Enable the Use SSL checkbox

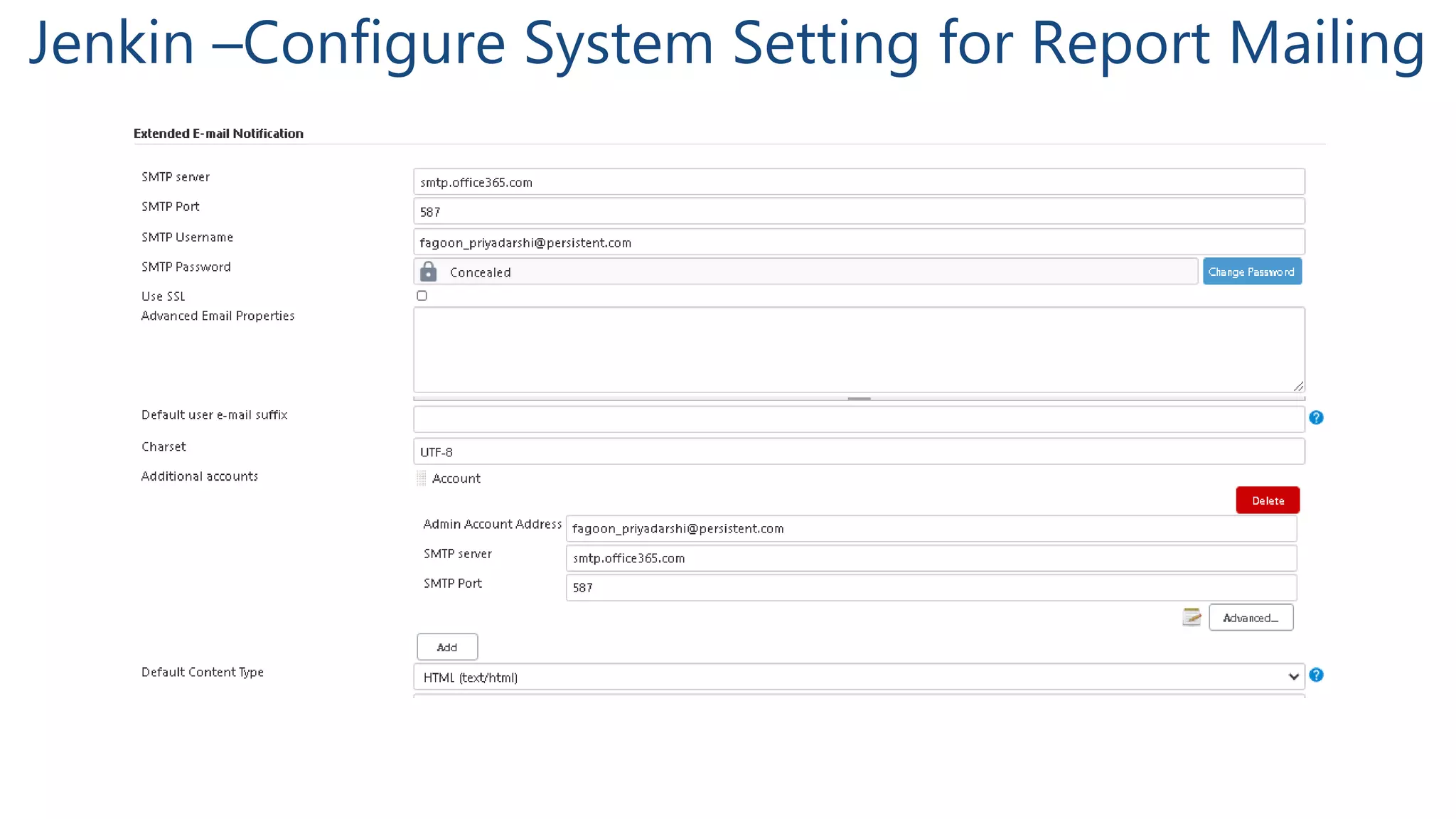coord(422,296)
